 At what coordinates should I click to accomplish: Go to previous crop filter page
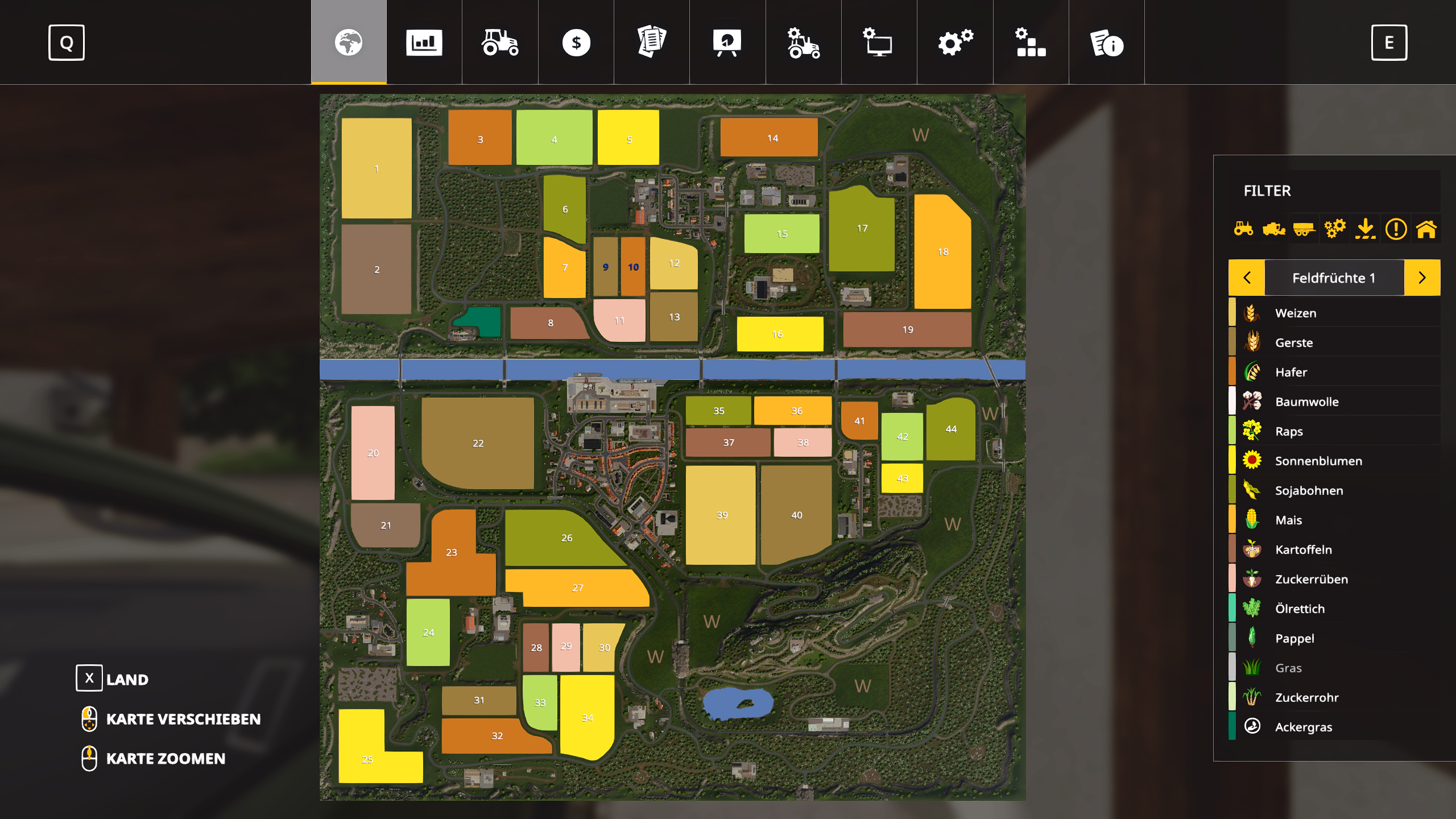(1247, 278)
